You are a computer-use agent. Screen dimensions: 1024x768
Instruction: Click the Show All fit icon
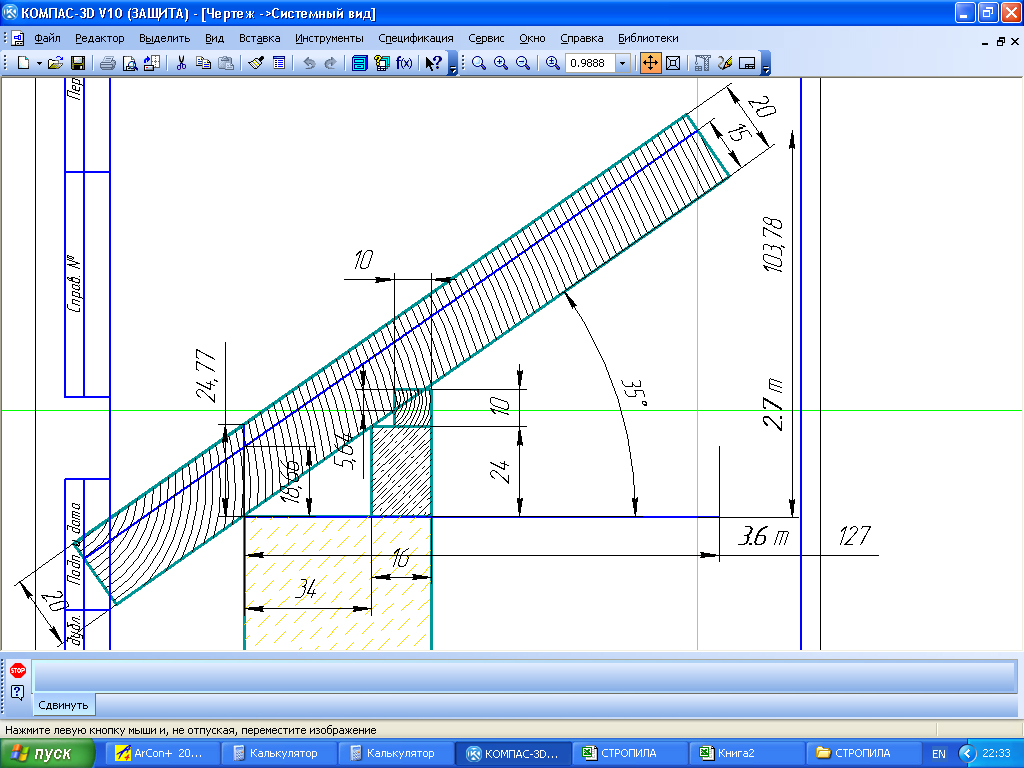(x=673, y=63)
